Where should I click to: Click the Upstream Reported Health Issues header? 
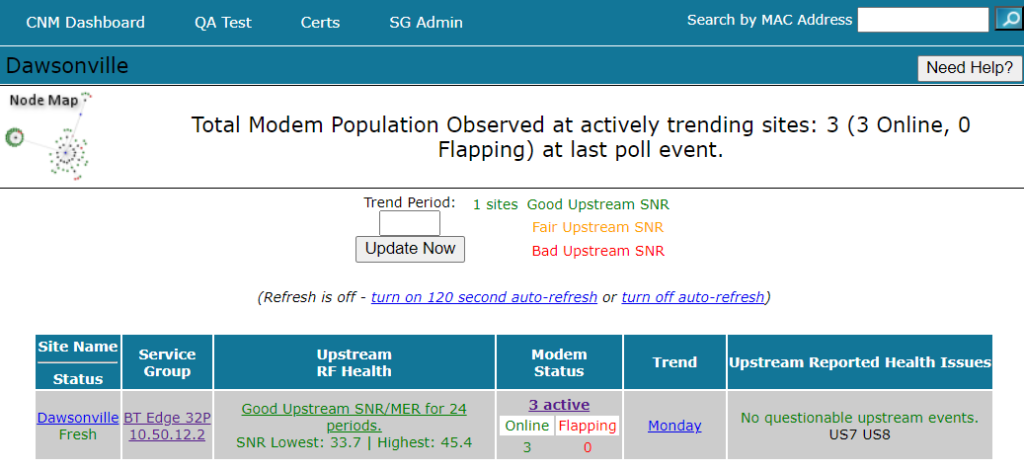[860, 362]
